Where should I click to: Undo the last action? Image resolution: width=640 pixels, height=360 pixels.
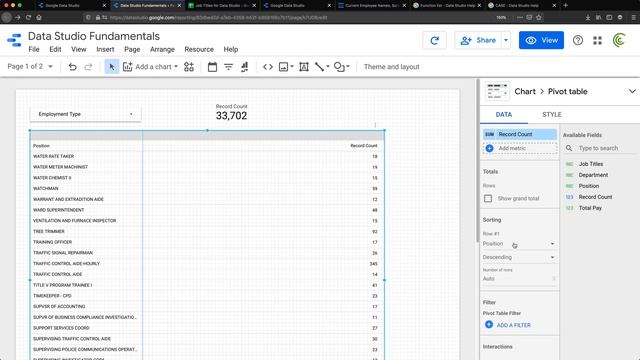tap(72, 67)
